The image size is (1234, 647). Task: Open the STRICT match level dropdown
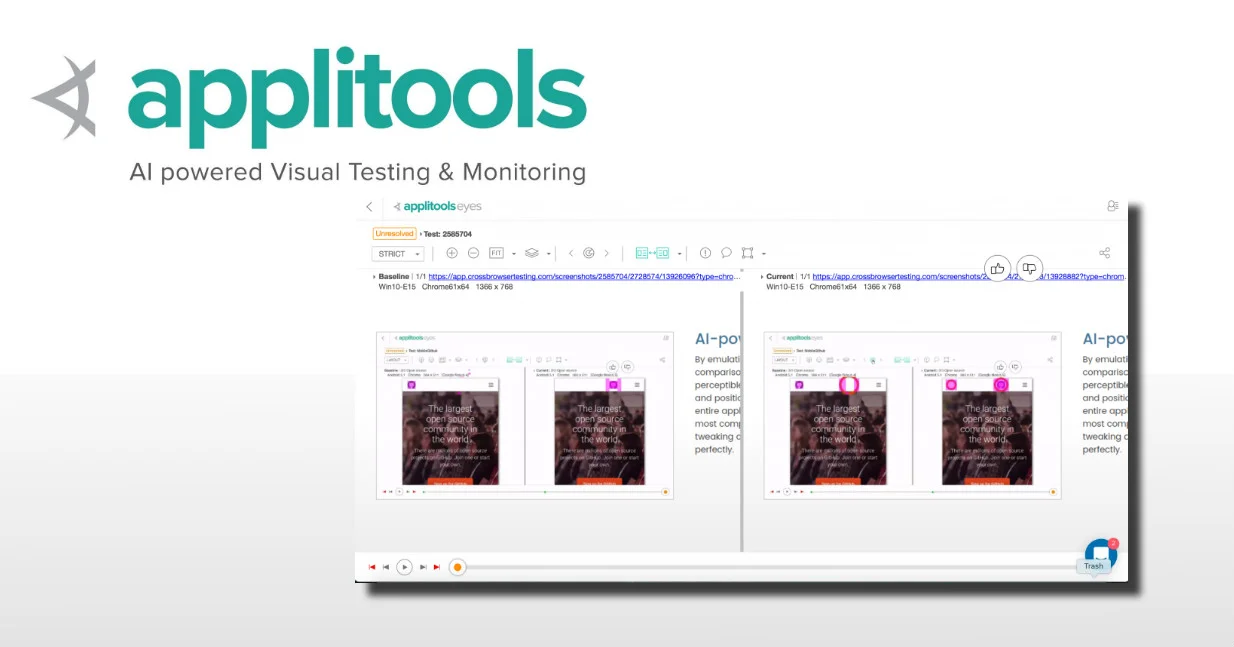(398, 254)
